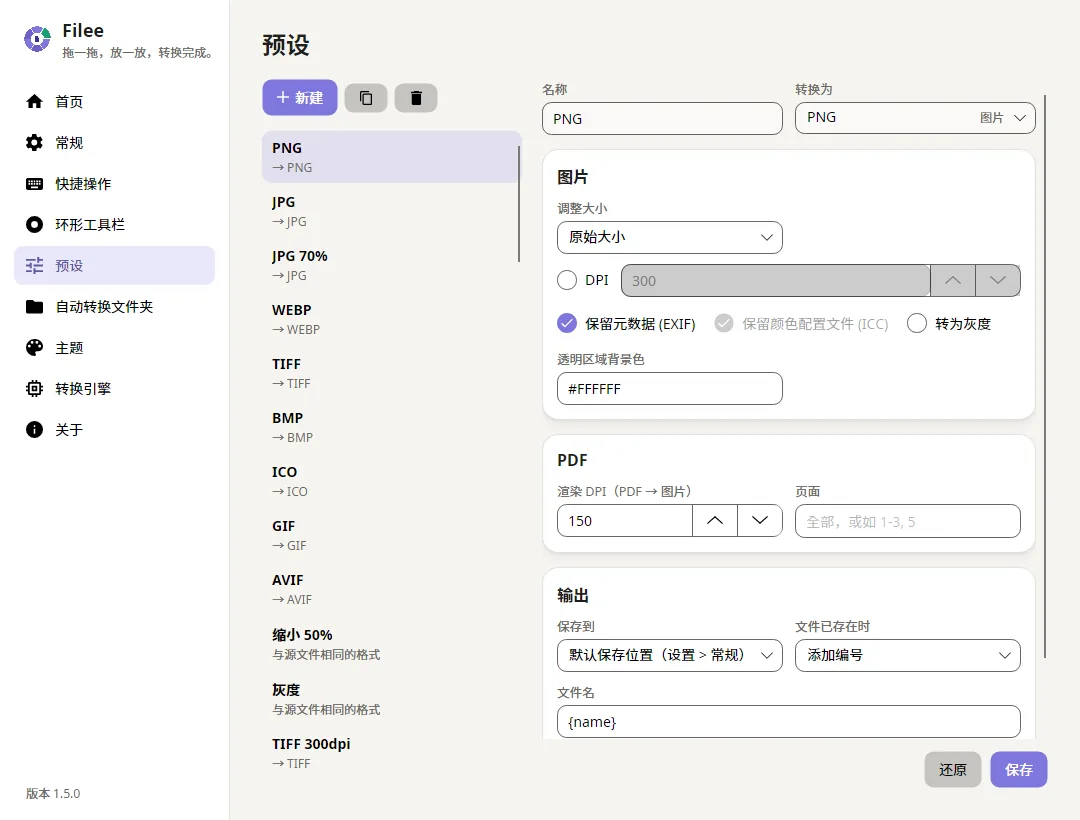Open the 常规 settings page
The image size is (1080, 820).
[x=114, y=143]
